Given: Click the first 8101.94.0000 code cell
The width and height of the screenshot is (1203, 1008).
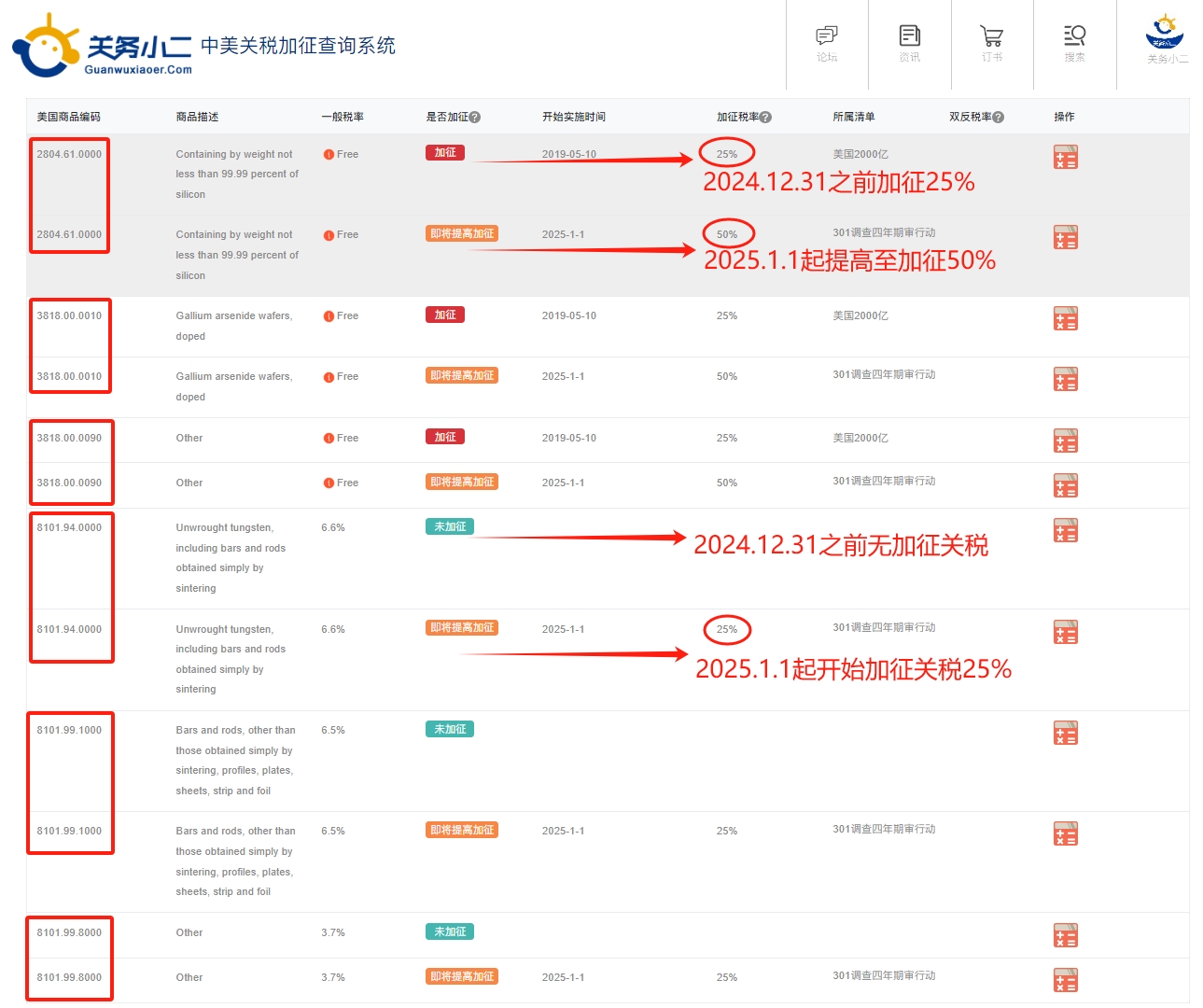Looking at the screenshot, I should [69, 528].
